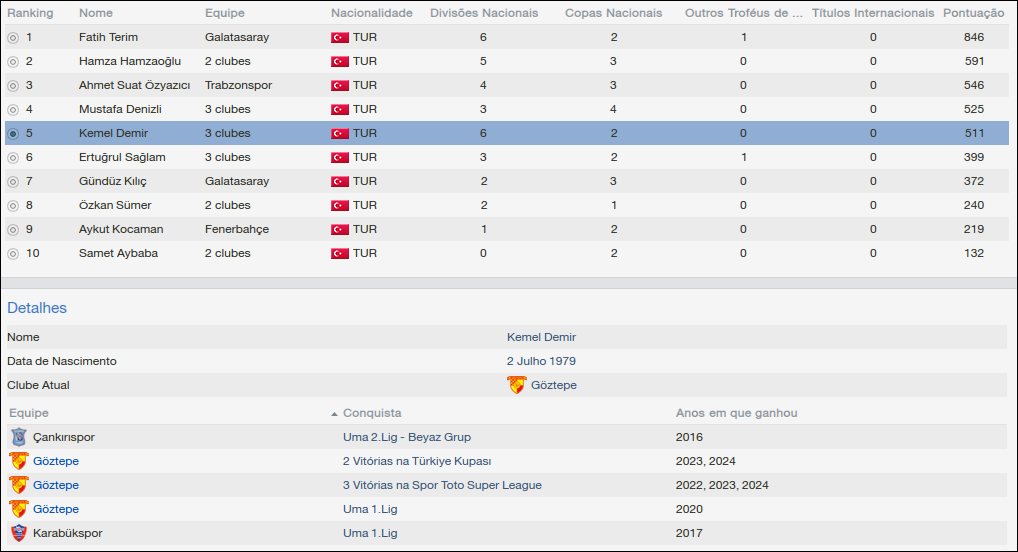Image resolution: width=1018 pixels, height=552 pixels.
Task: Select the Hamza Hamzaoğlu table row
Action: [x=130, y=61]
